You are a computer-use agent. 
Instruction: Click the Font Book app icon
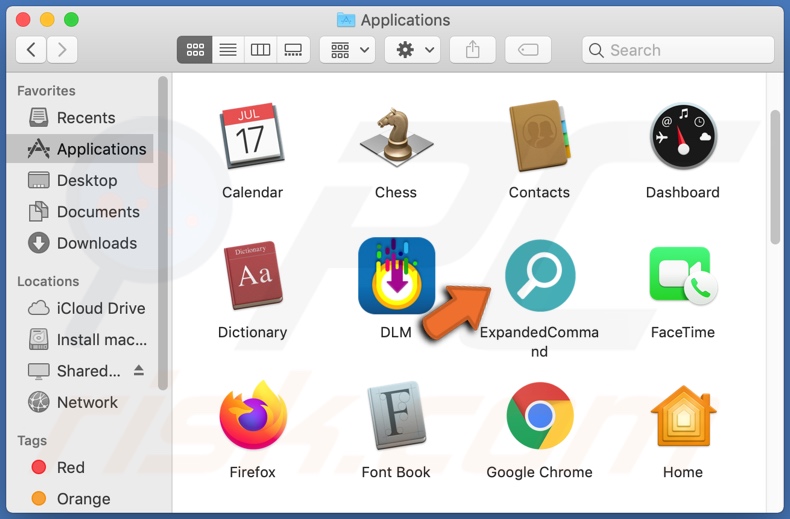click(x=397, y=415)
